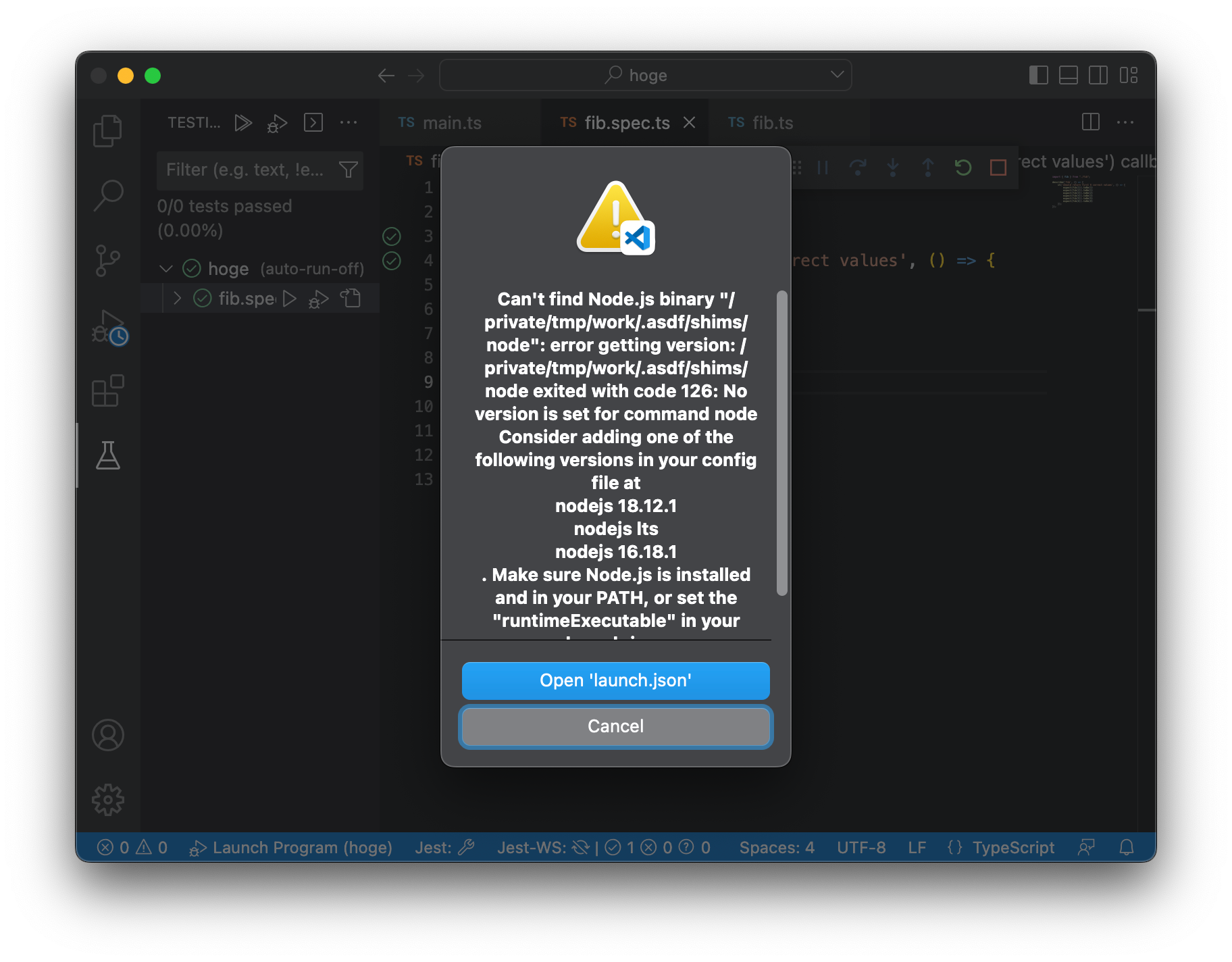Click the error dialog scrollbar
1232x962 pixels.
click(781, 443)
